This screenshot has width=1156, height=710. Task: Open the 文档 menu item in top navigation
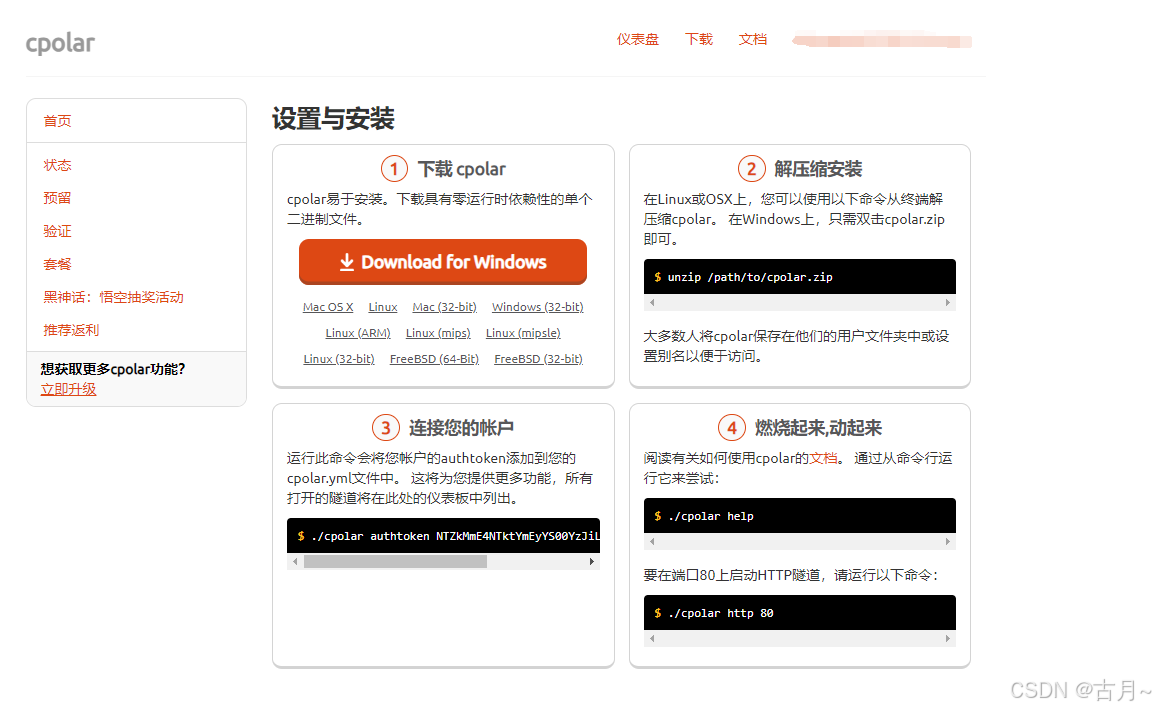[753, 39]
